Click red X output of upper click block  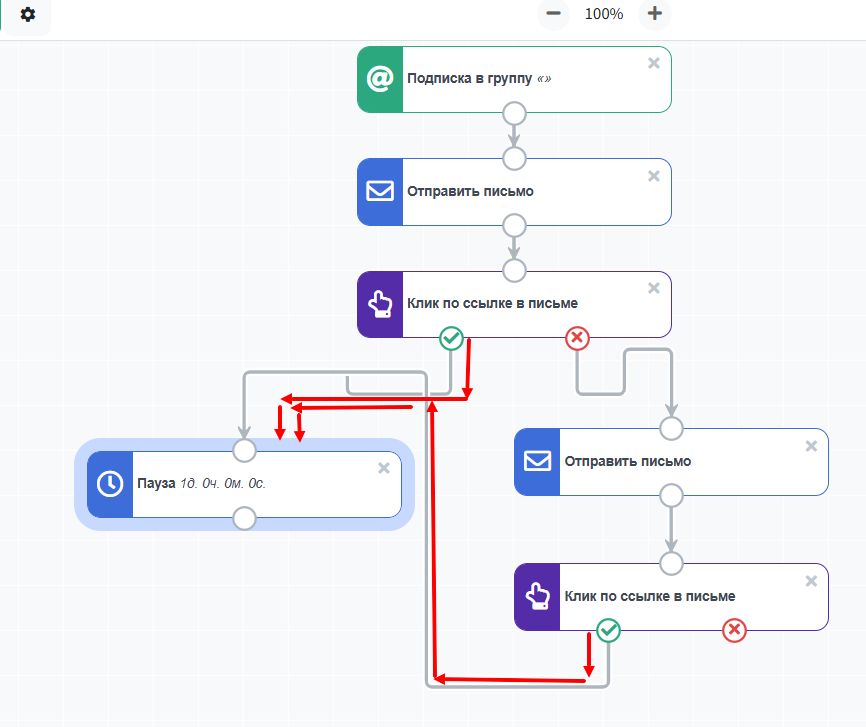[577, 339]
